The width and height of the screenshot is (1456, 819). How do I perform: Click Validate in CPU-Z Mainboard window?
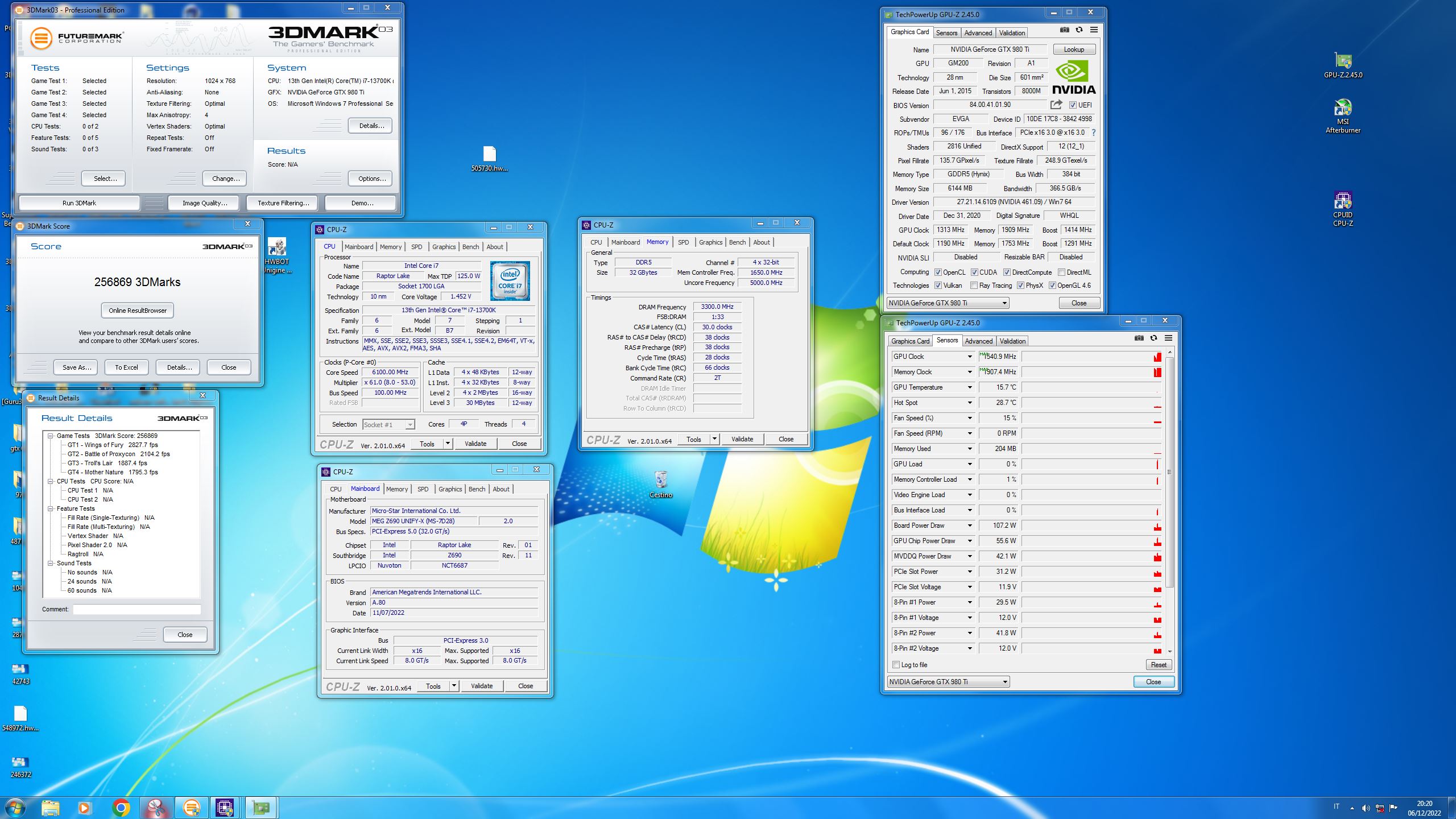pos(481,686)
